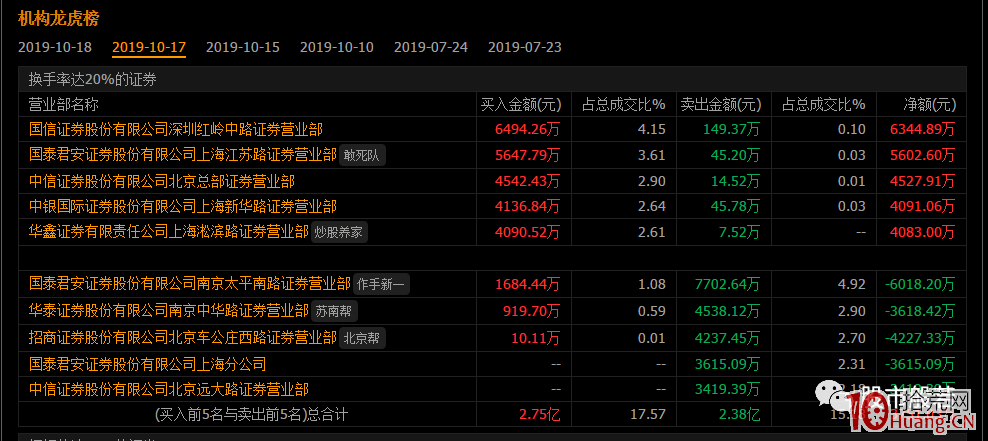Click net amount -4227.33万
This screenshot has width=988, height=441.
(x=920, y=338)
